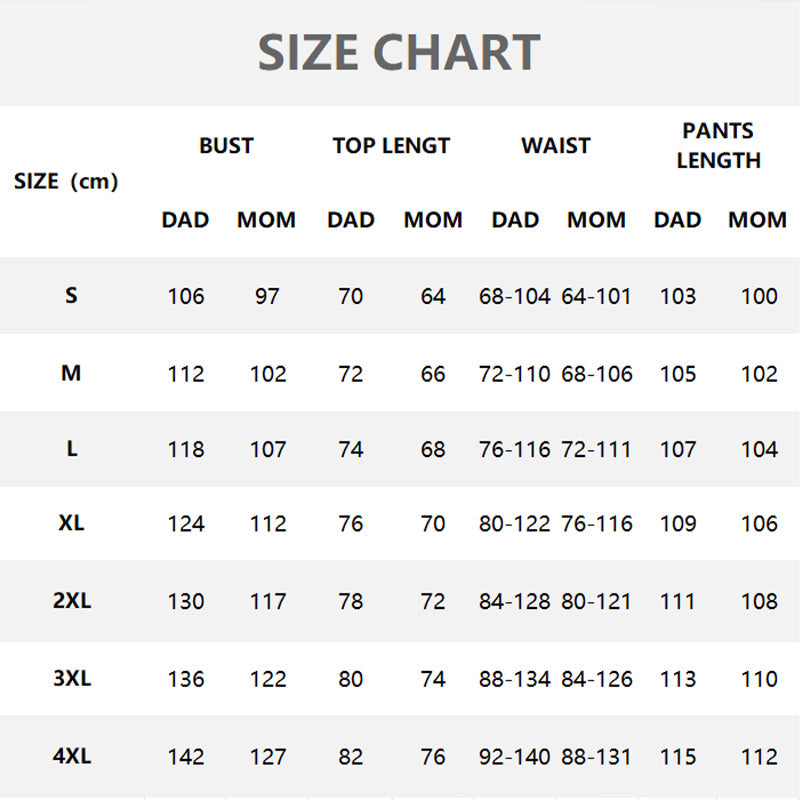Viewport: 800px width, 800px height.
Task: Click the SIZE (cm) header label
Action: click(66, 182)
